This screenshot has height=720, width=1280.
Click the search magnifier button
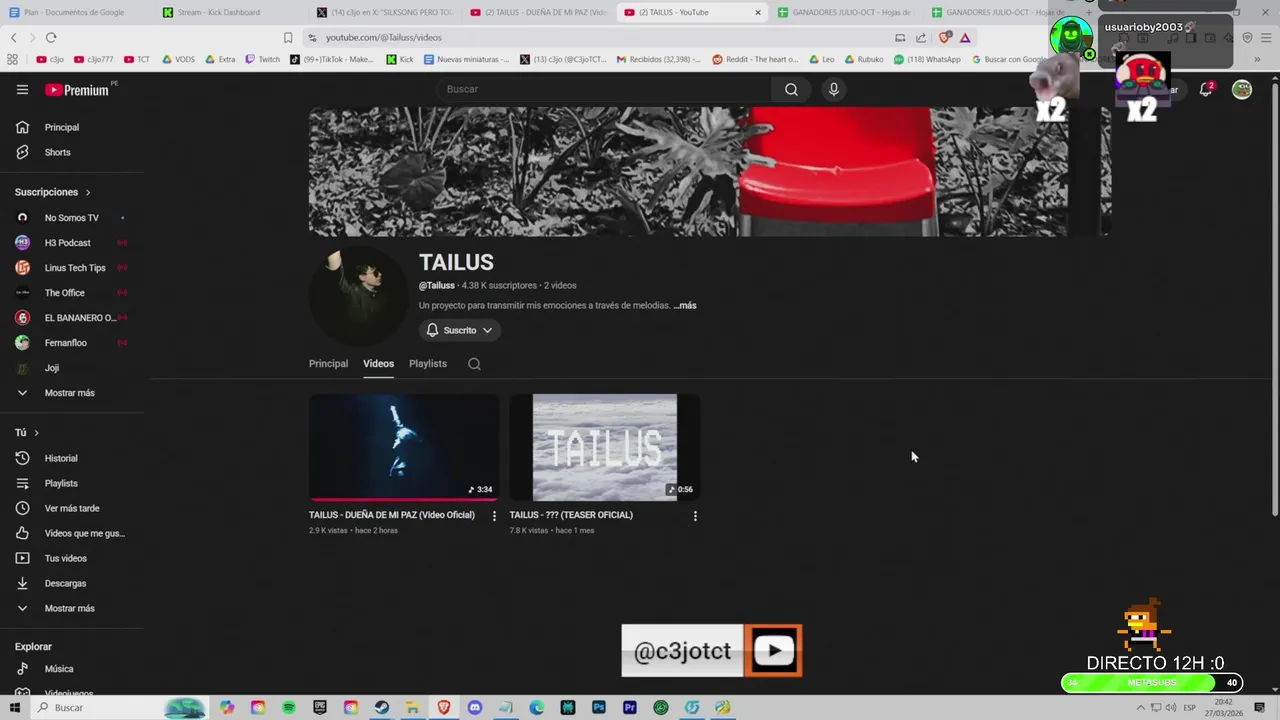[791, 89]
